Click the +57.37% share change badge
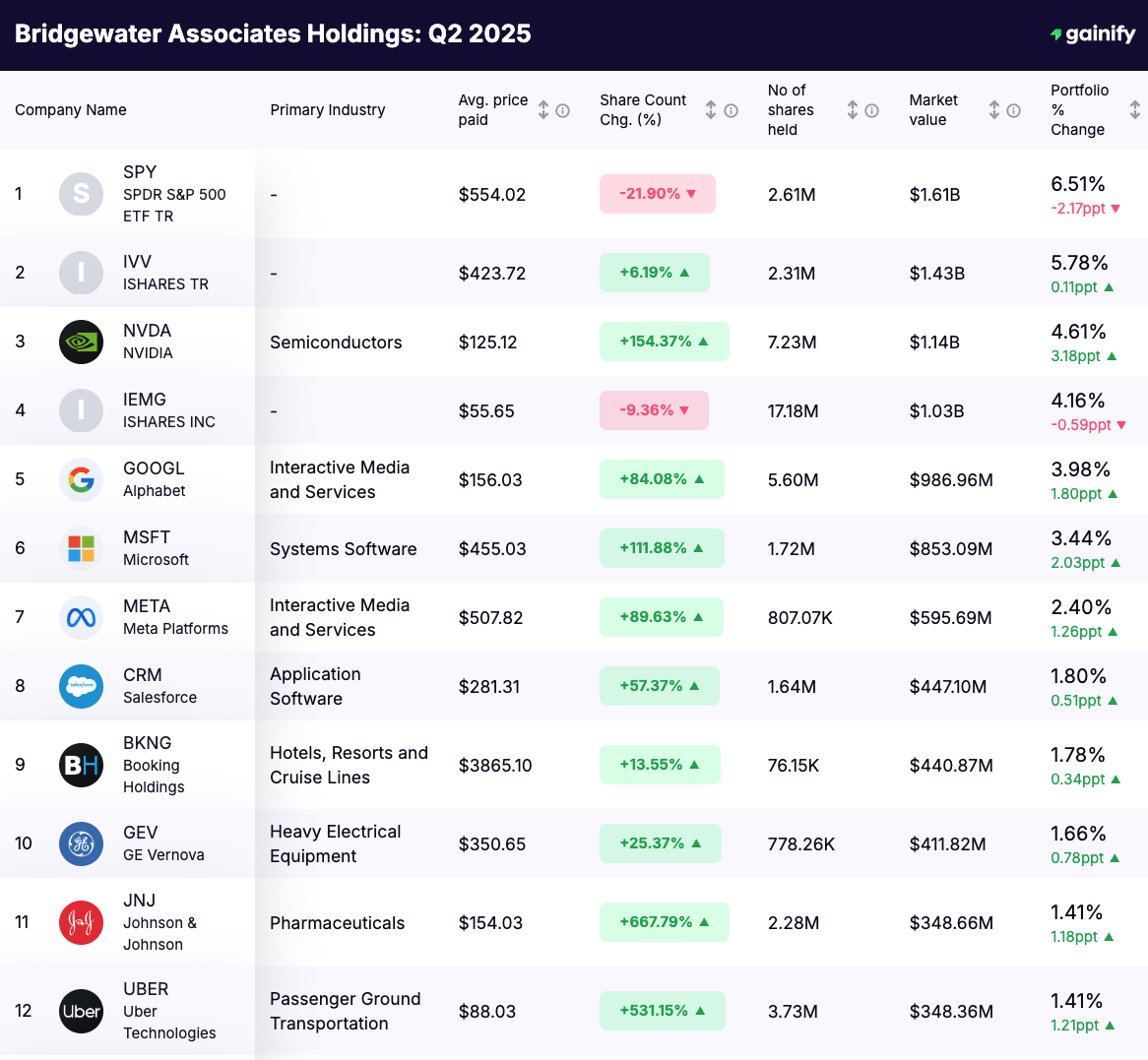1148x1060 pixels. (x=660, y=686)
